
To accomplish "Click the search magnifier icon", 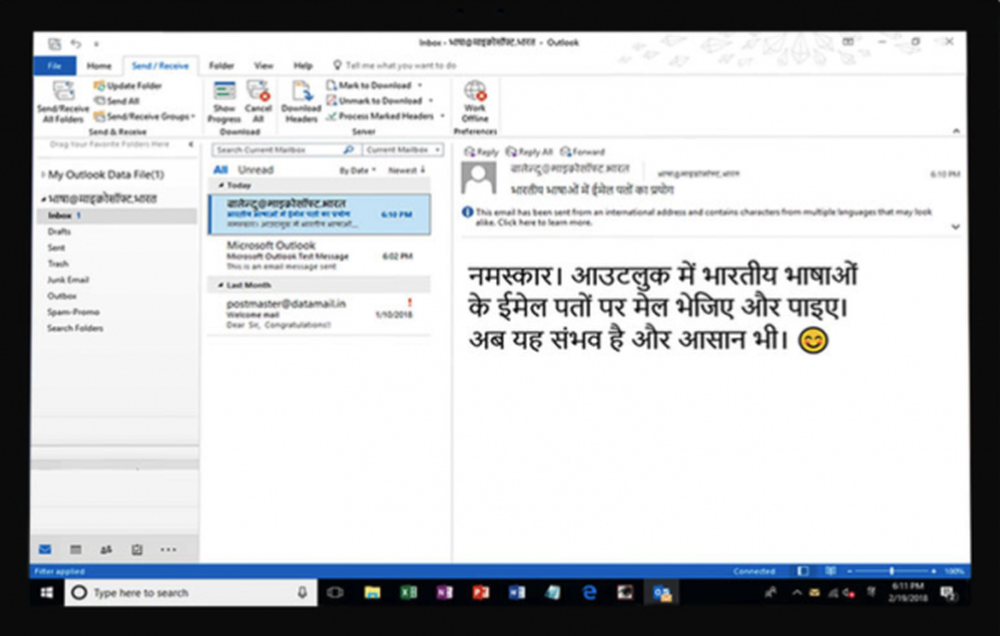I will coord(349,150).
